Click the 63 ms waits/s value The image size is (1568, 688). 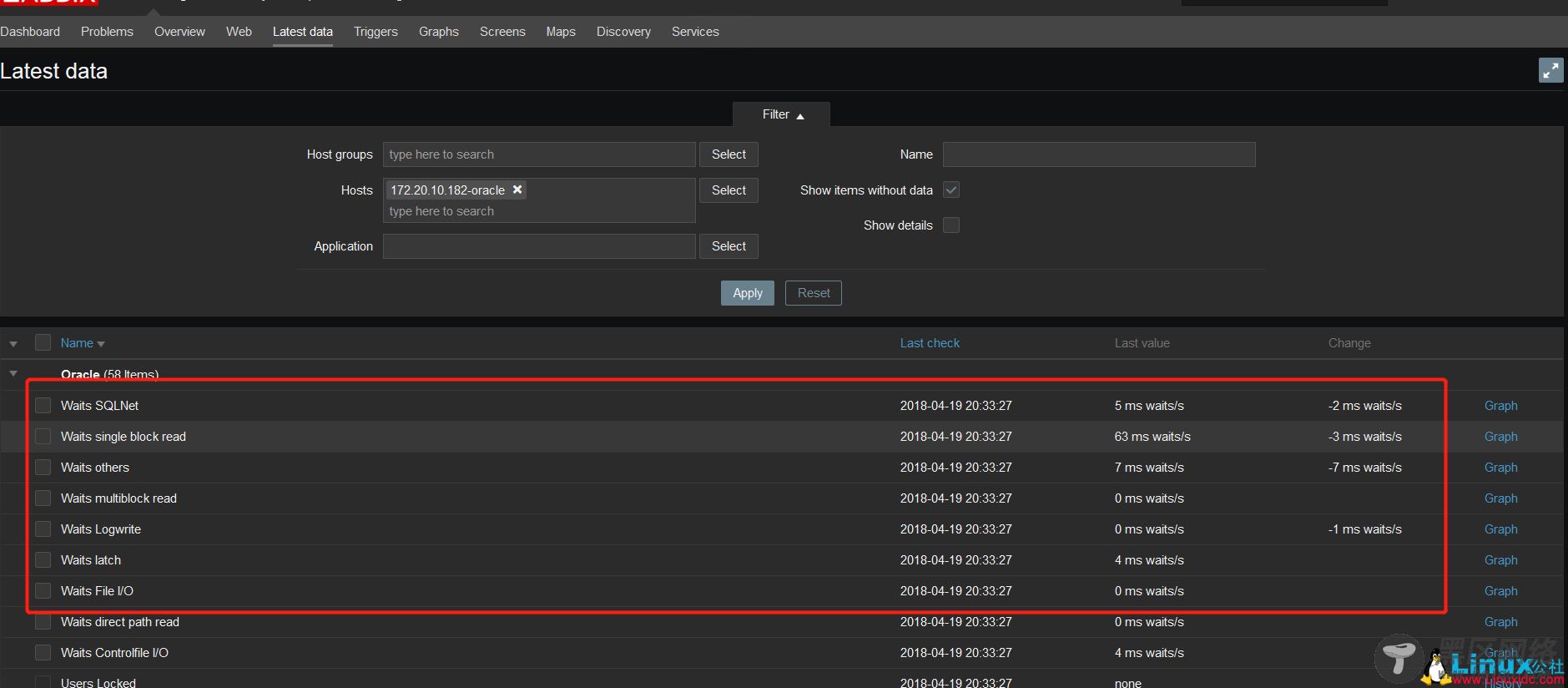[1152, 437]
